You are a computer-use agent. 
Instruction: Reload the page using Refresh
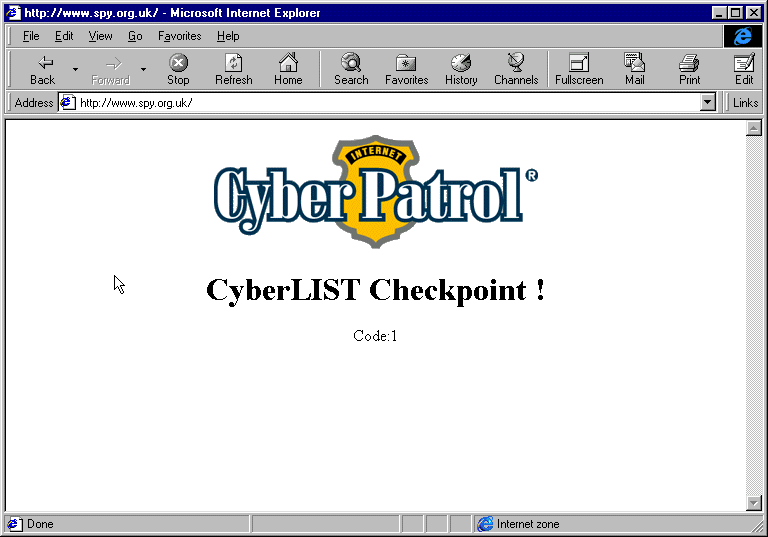click(234, 69)
